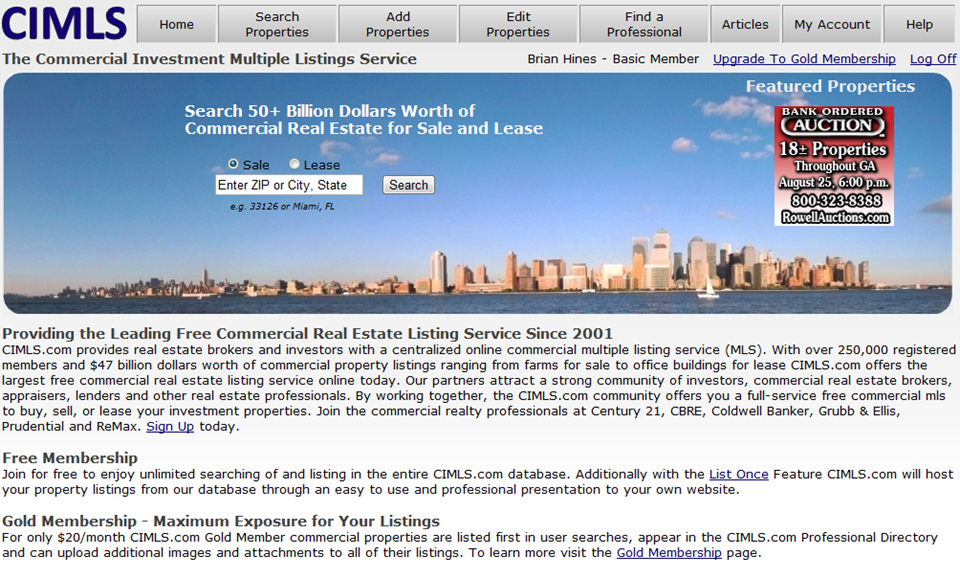Open the List Once feature link

coord(738,474)
